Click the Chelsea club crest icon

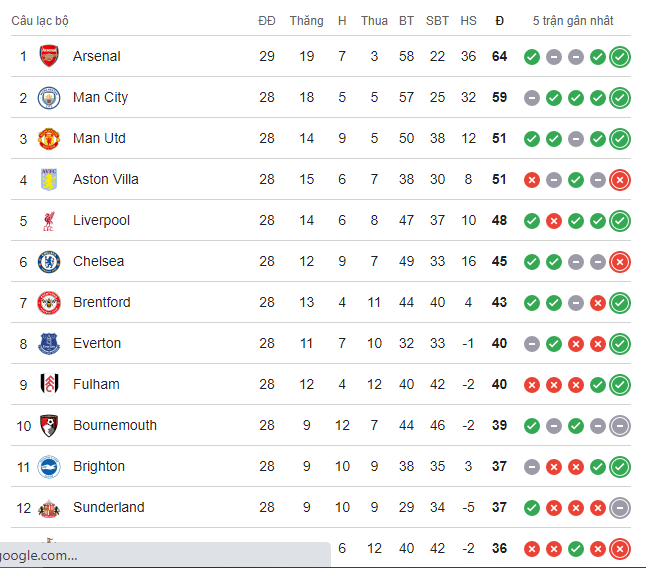pyautogui.click(x=49, y=262)
